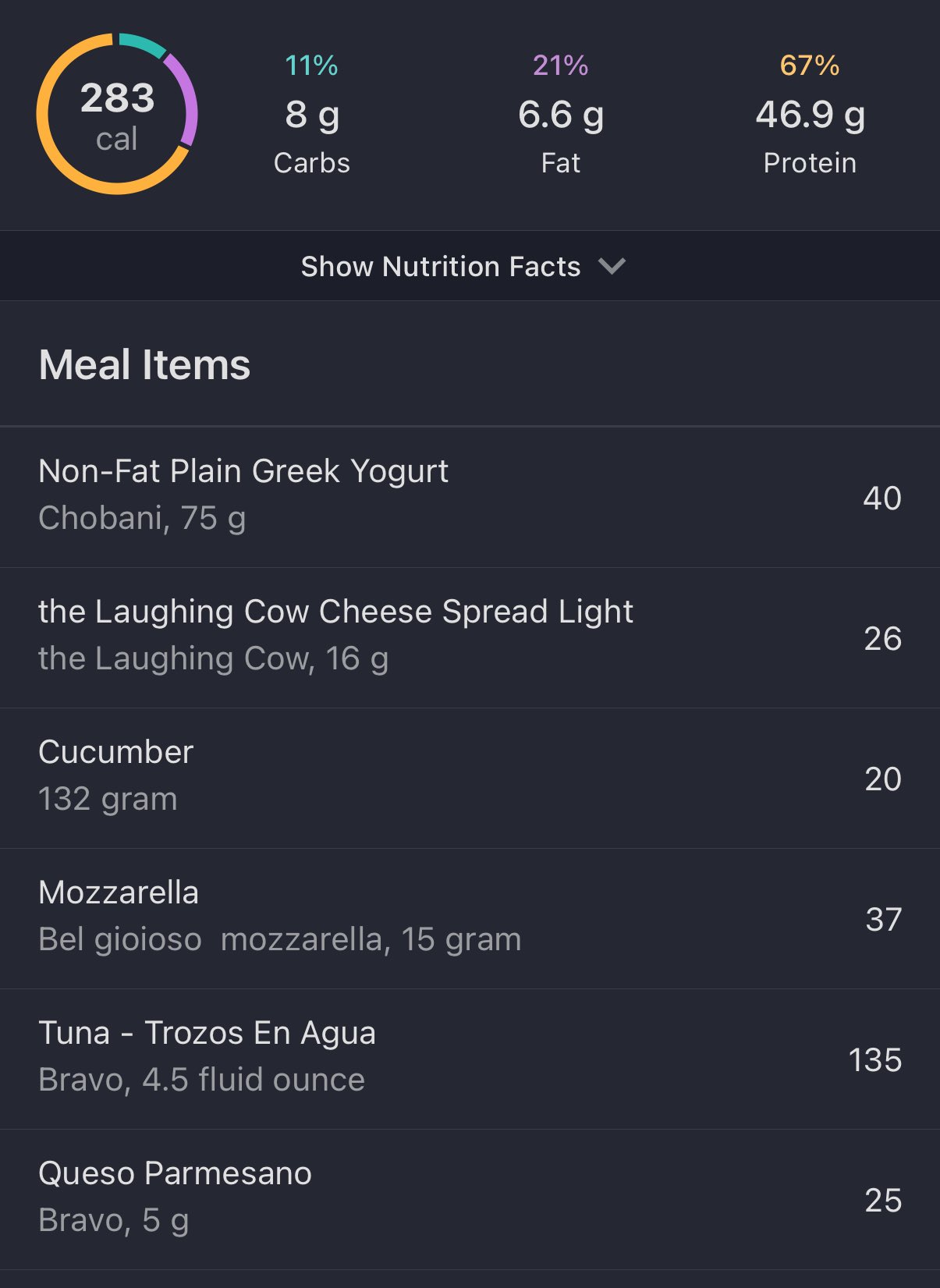
Task: Expand the Show Nutrition Facts chevron
Action: 612,266
